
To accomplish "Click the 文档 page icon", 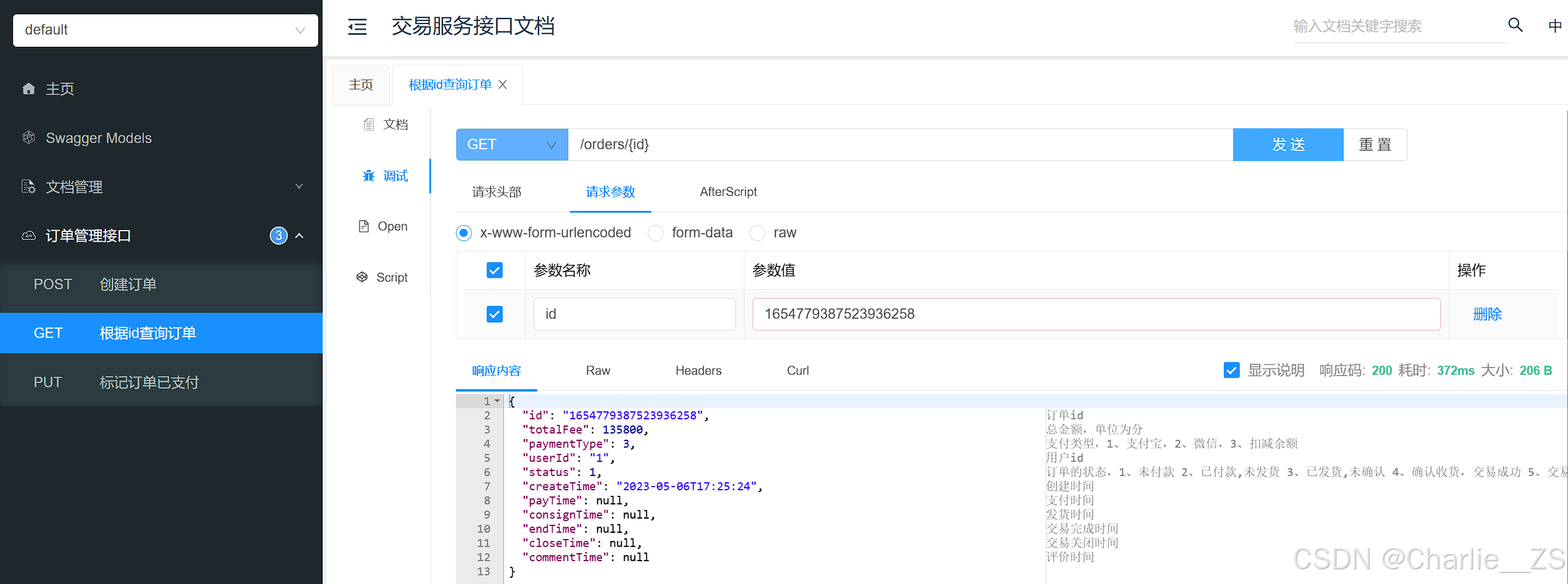I will point(369,125).
